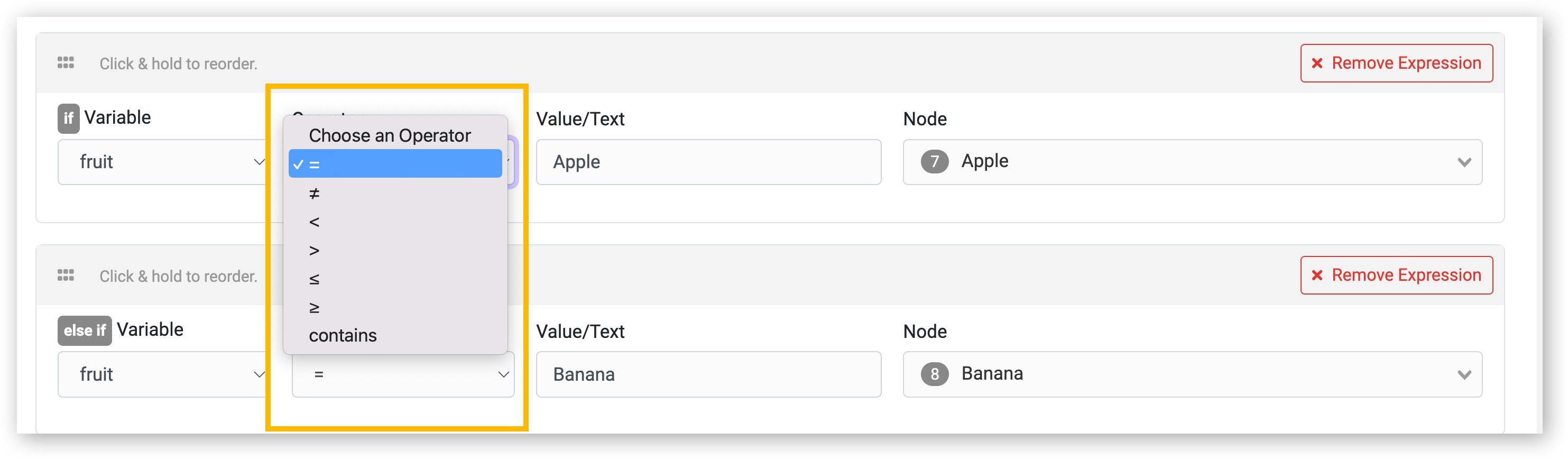Select the checked equals operator option
The height and width of the screenshot is (459, 1568).
(395, 164)
